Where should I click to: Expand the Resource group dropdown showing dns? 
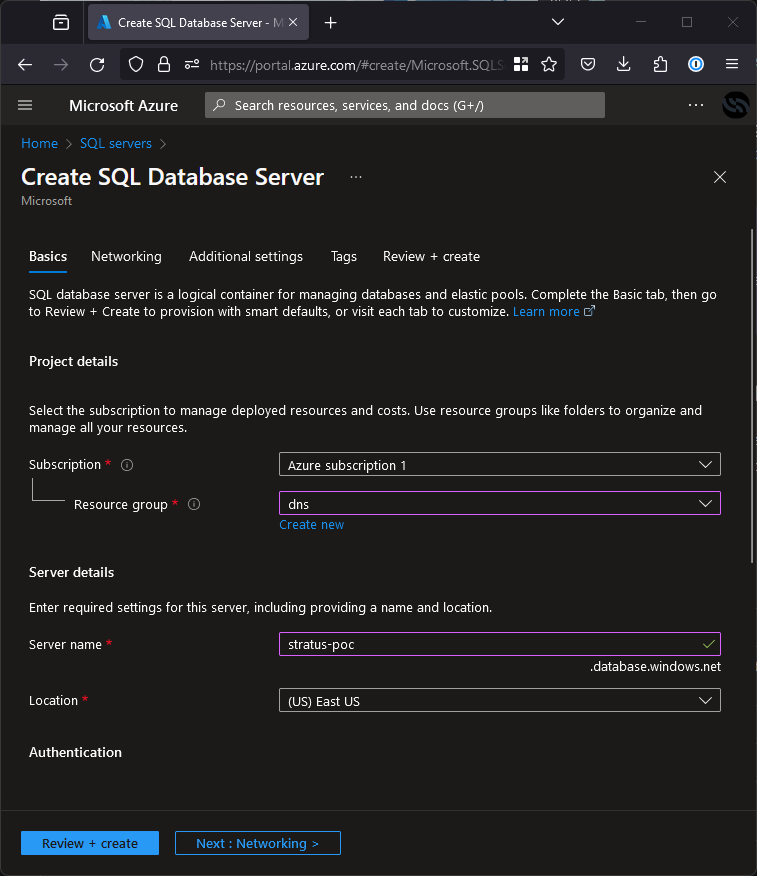pos(499,503)
